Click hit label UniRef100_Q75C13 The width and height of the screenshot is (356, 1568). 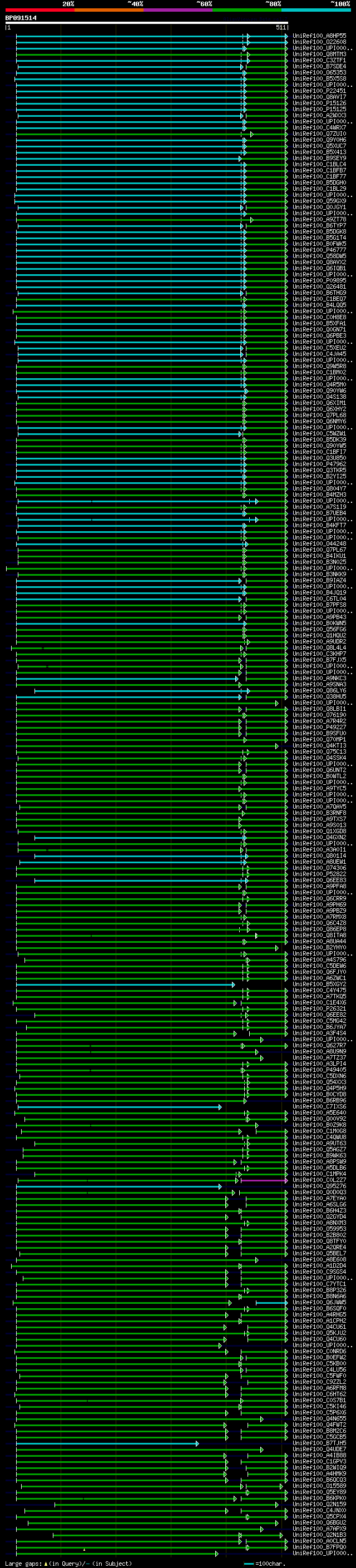319,752
